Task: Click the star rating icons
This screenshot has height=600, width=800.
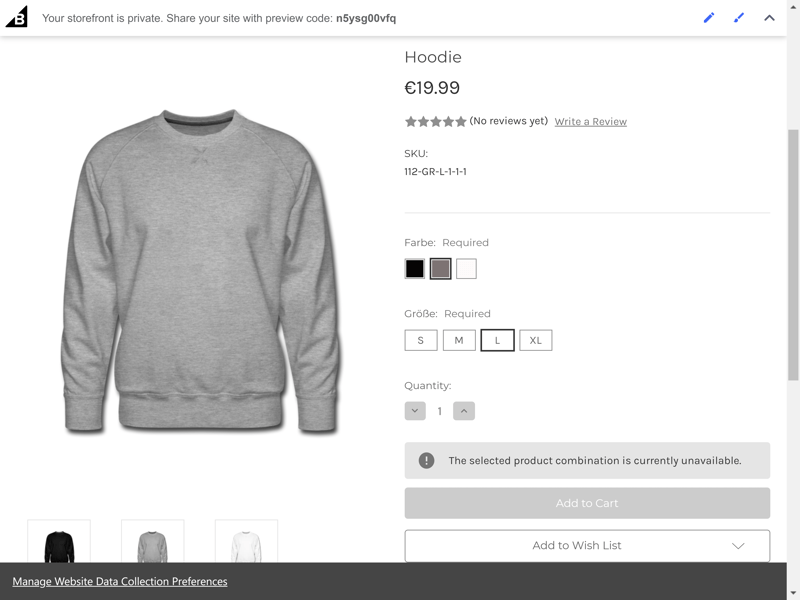Action: pyautogui.click(x=435, y=121)
